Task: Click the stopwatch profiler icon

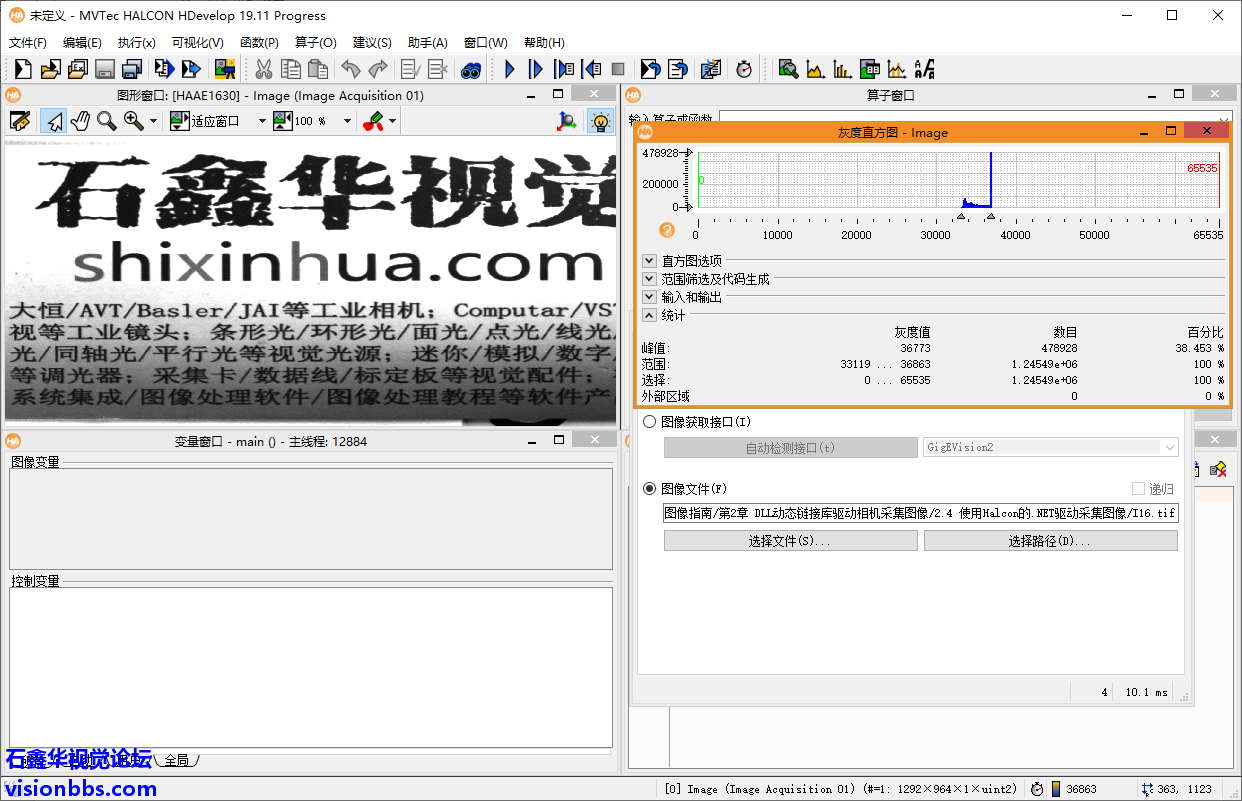Action: pyautogui.click(x=744, y=69)
